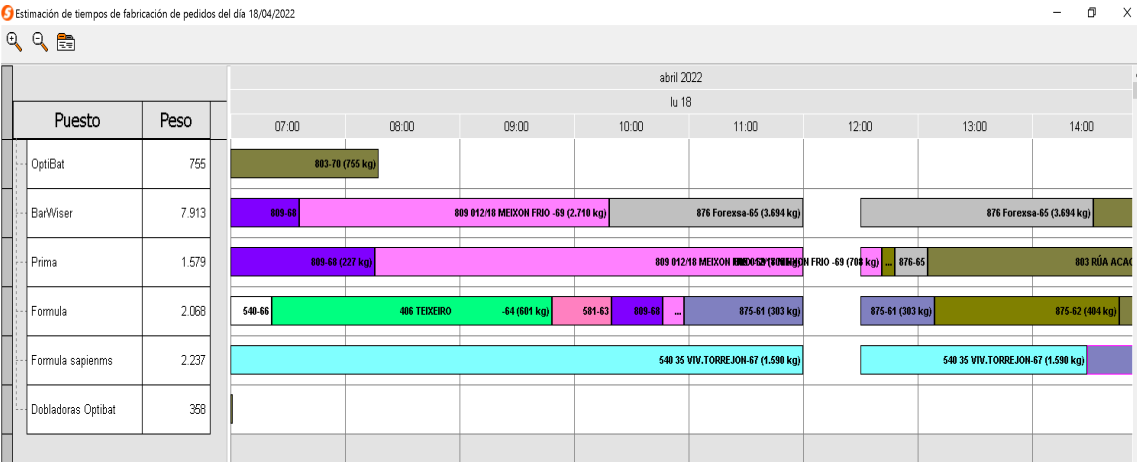This screenshot has height=464, width=1137.
Task: Select the Peso column header
Action: click(176, 121)
